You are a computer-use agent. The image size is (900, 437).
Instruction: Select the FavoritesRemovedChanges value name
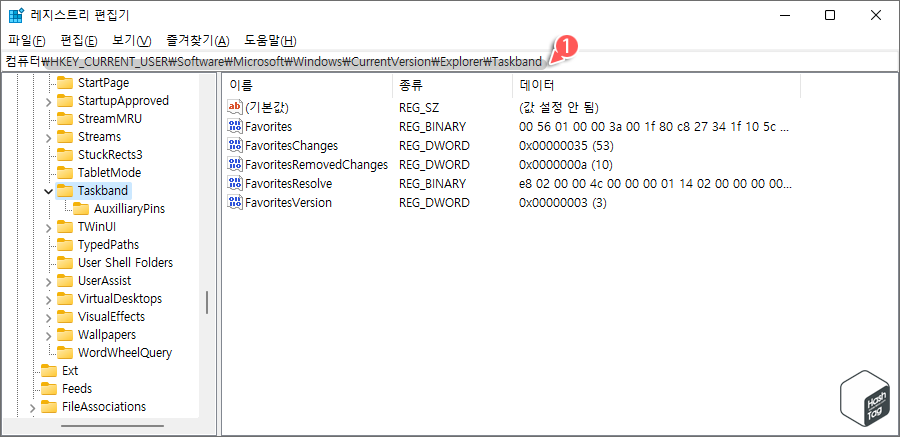316,165
